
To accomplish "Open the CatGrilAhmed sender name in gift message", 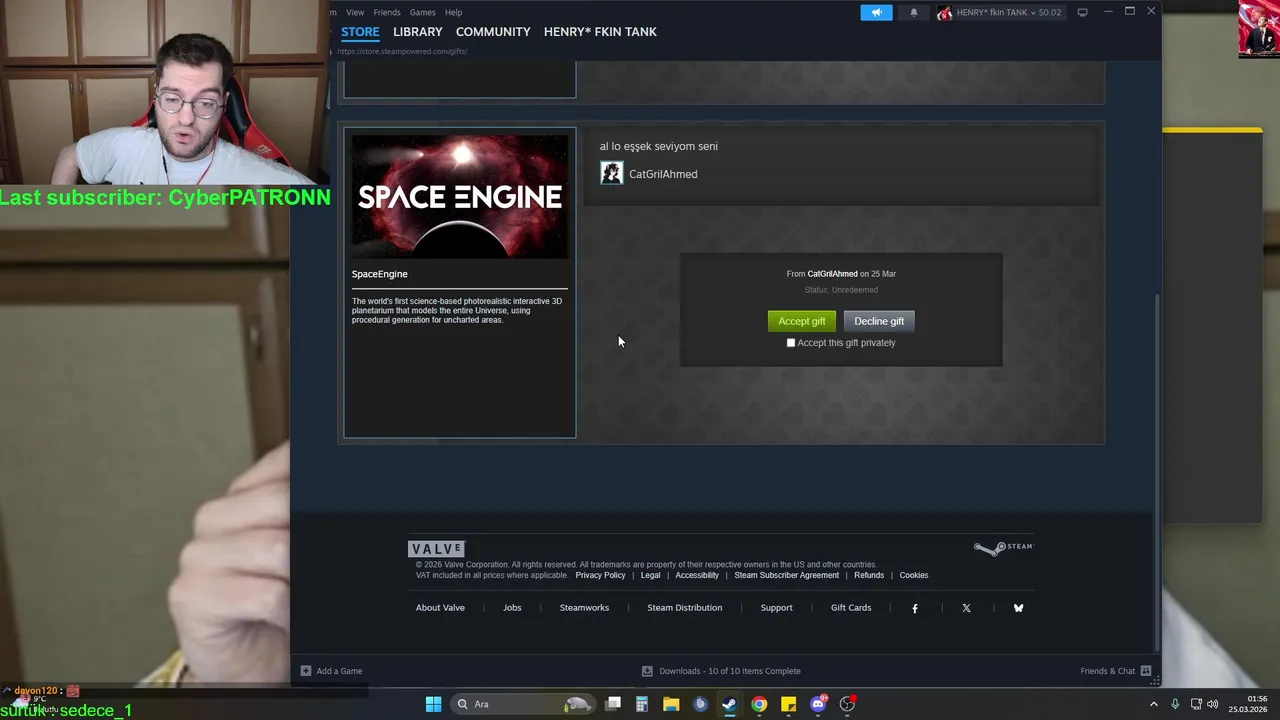I will [x=663, y=174].
